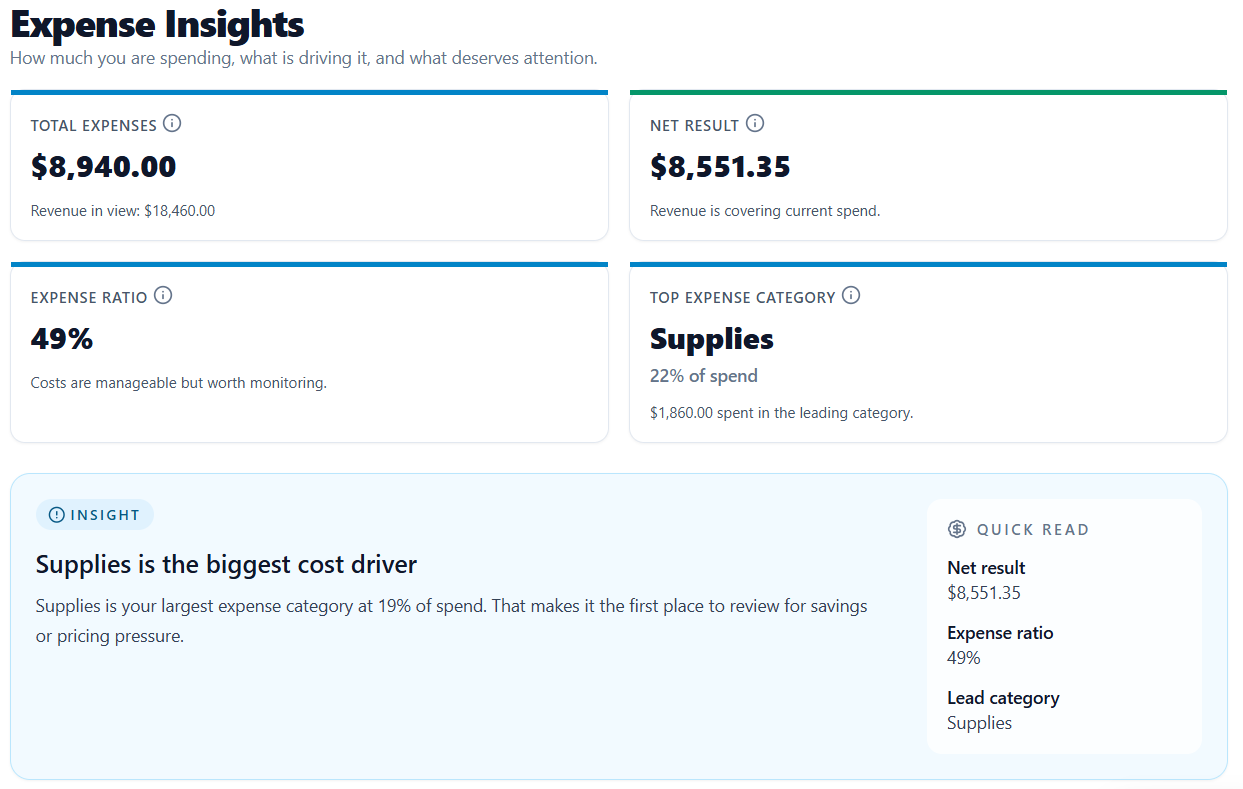Select the Net Result card
The image size is (1243, 789).
[x=928, y=166]
